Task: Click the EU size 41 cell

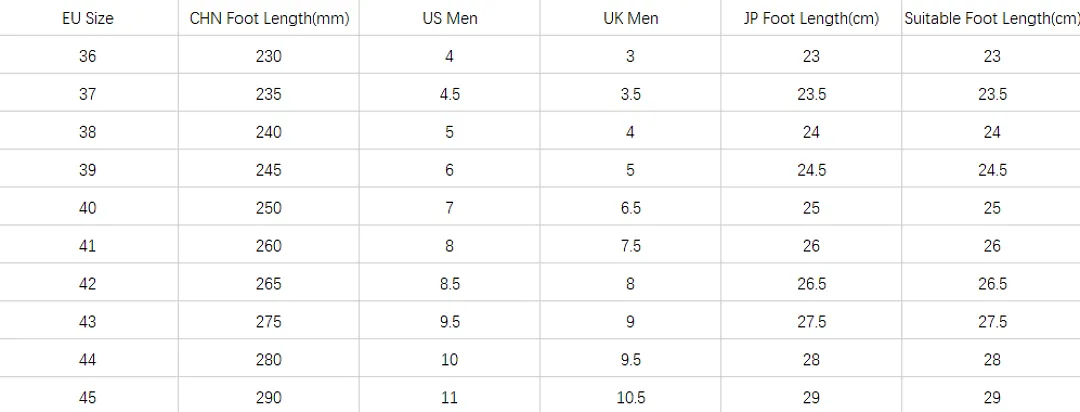Action: tap(87, 245)
